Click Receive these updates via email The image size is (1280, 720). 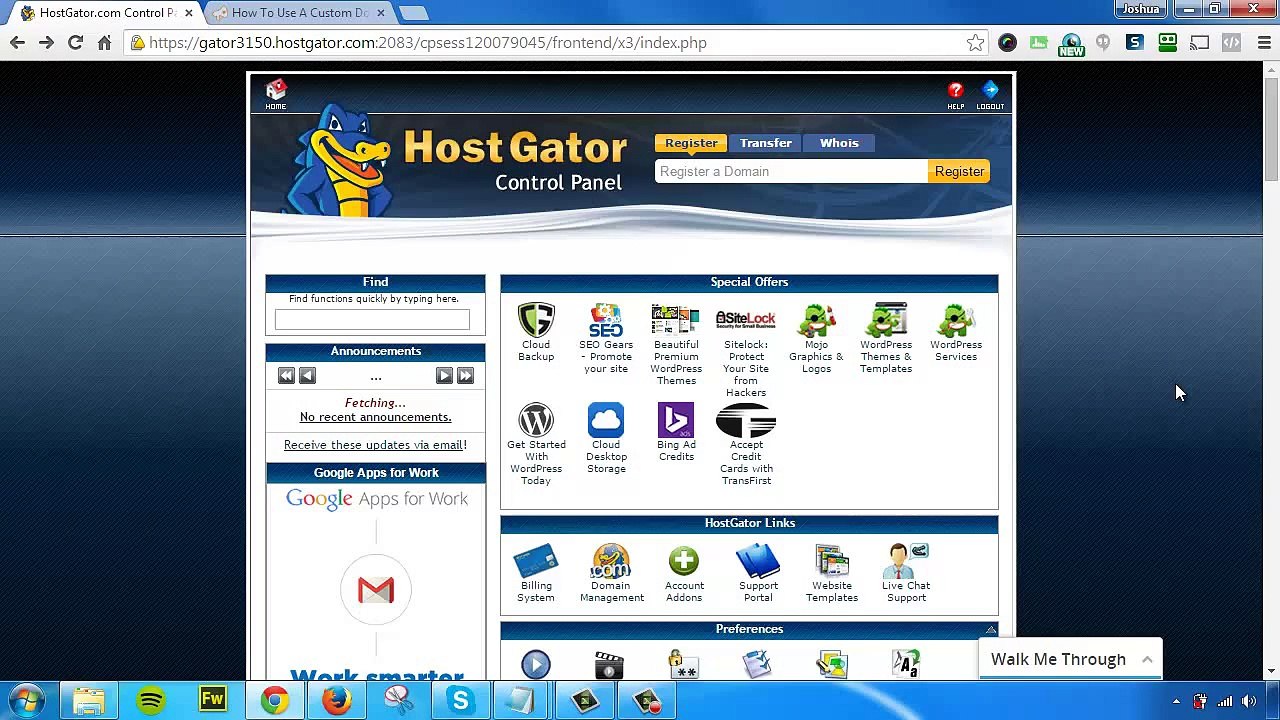(375, 445)
